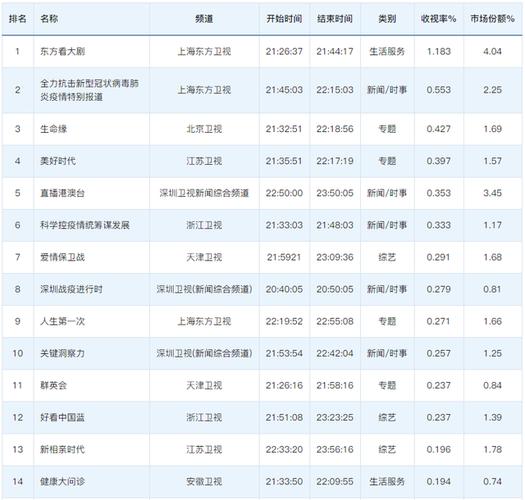The image size is (525, 500).
Task: Click rating value 0.553
Action: pyautogui.click(x=439, y=90)
